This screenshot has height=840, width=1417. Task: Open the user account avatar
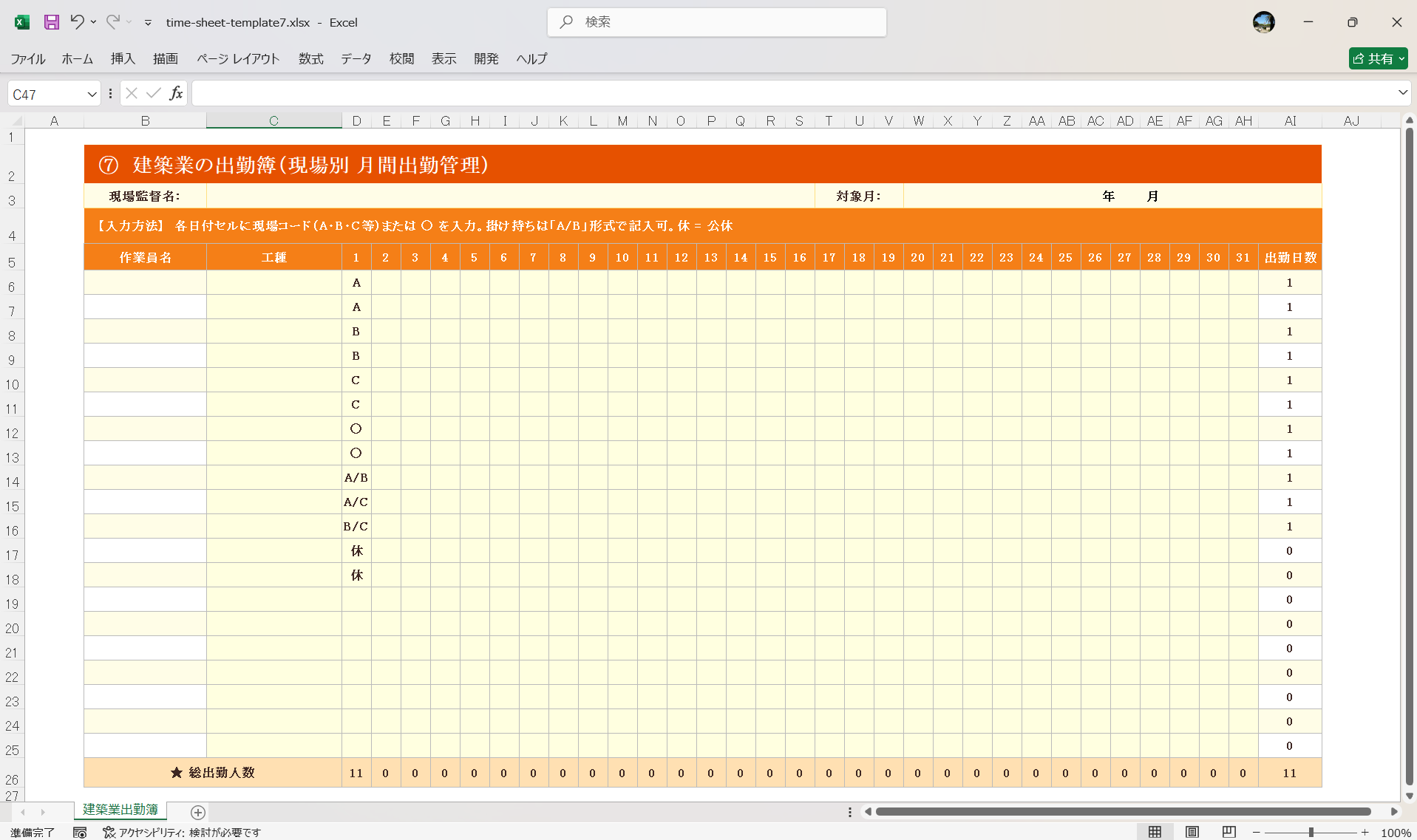click(1263, 22)
